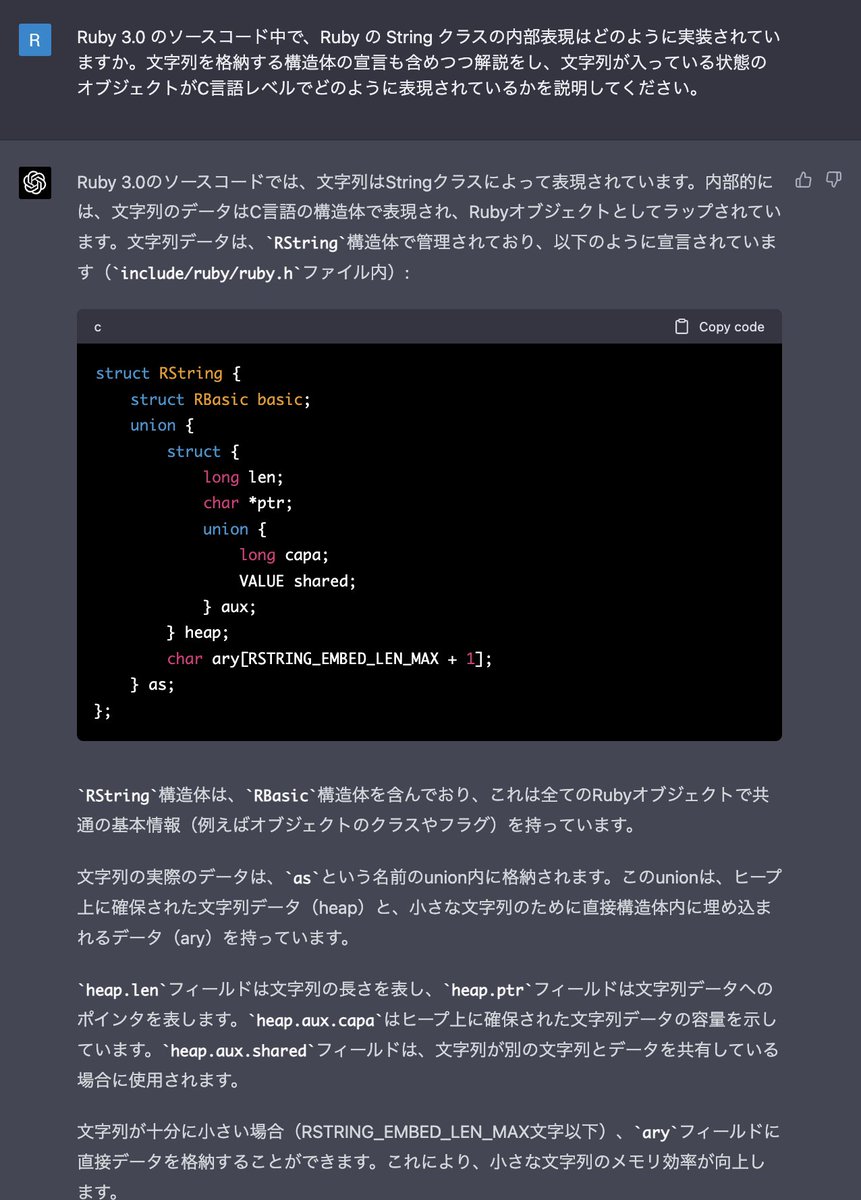Click the '} aux;' code line
The width and height of the screenshot is (861, 1200).
pos(230,607)
